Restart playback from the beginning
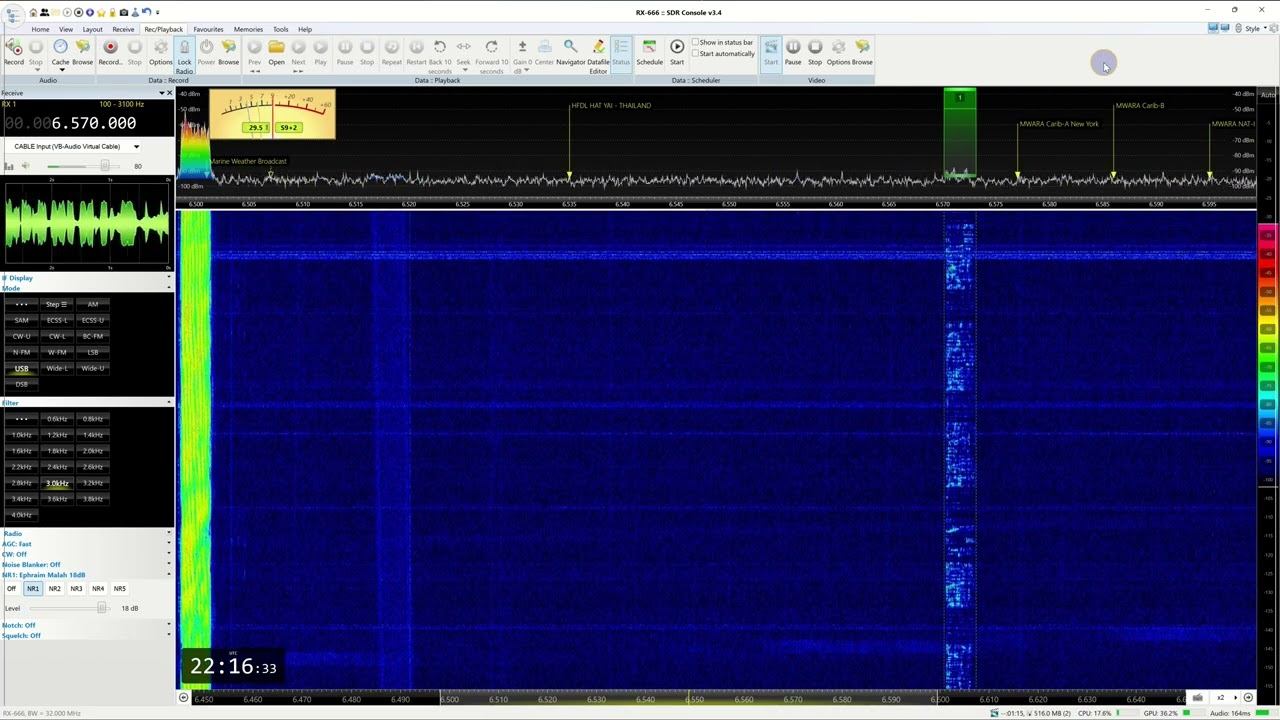 (x=416, y=52)
